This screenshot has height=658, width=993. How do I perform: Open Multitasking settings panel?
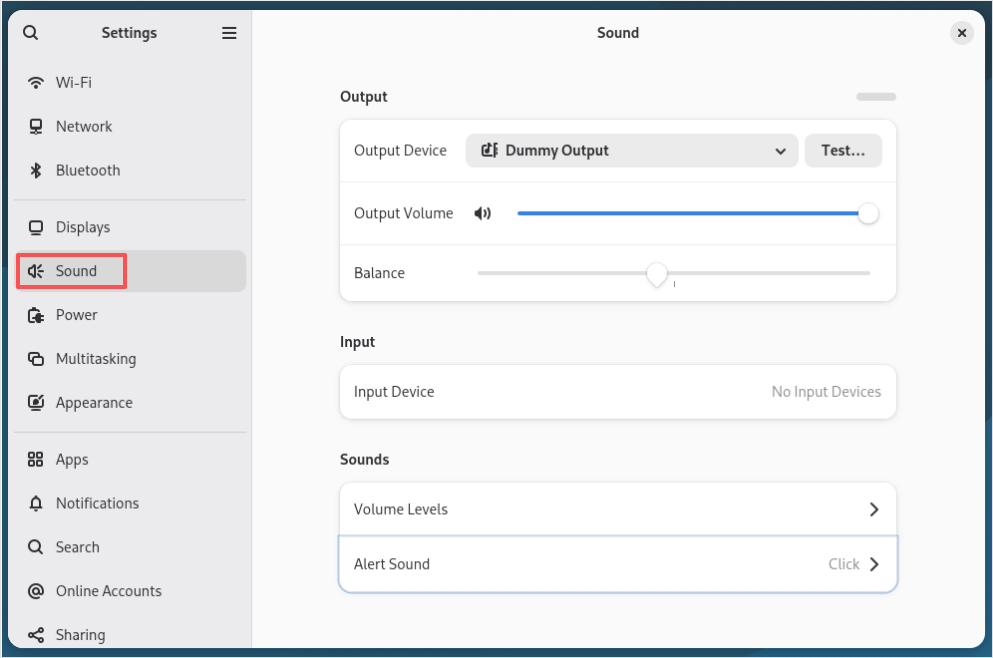pyautogui.click(x=95, y=359)
